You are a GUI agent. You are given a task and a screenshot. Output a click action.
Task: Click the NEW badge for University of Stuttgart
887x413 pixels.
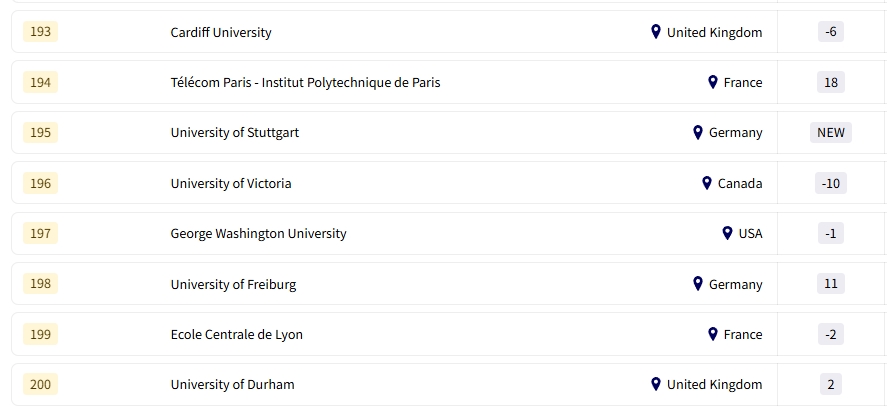[831, 132]
